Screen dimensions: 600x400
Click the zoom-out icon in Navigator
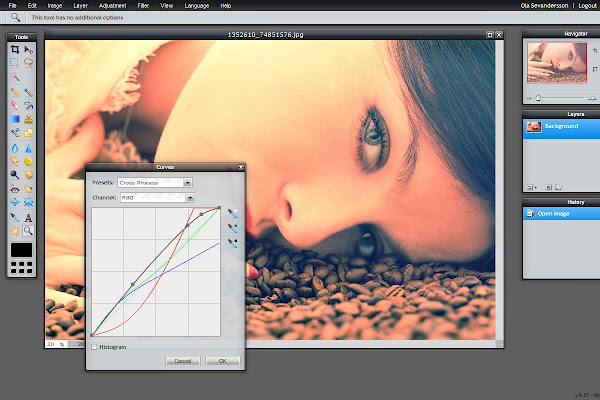tap(529, 98)
